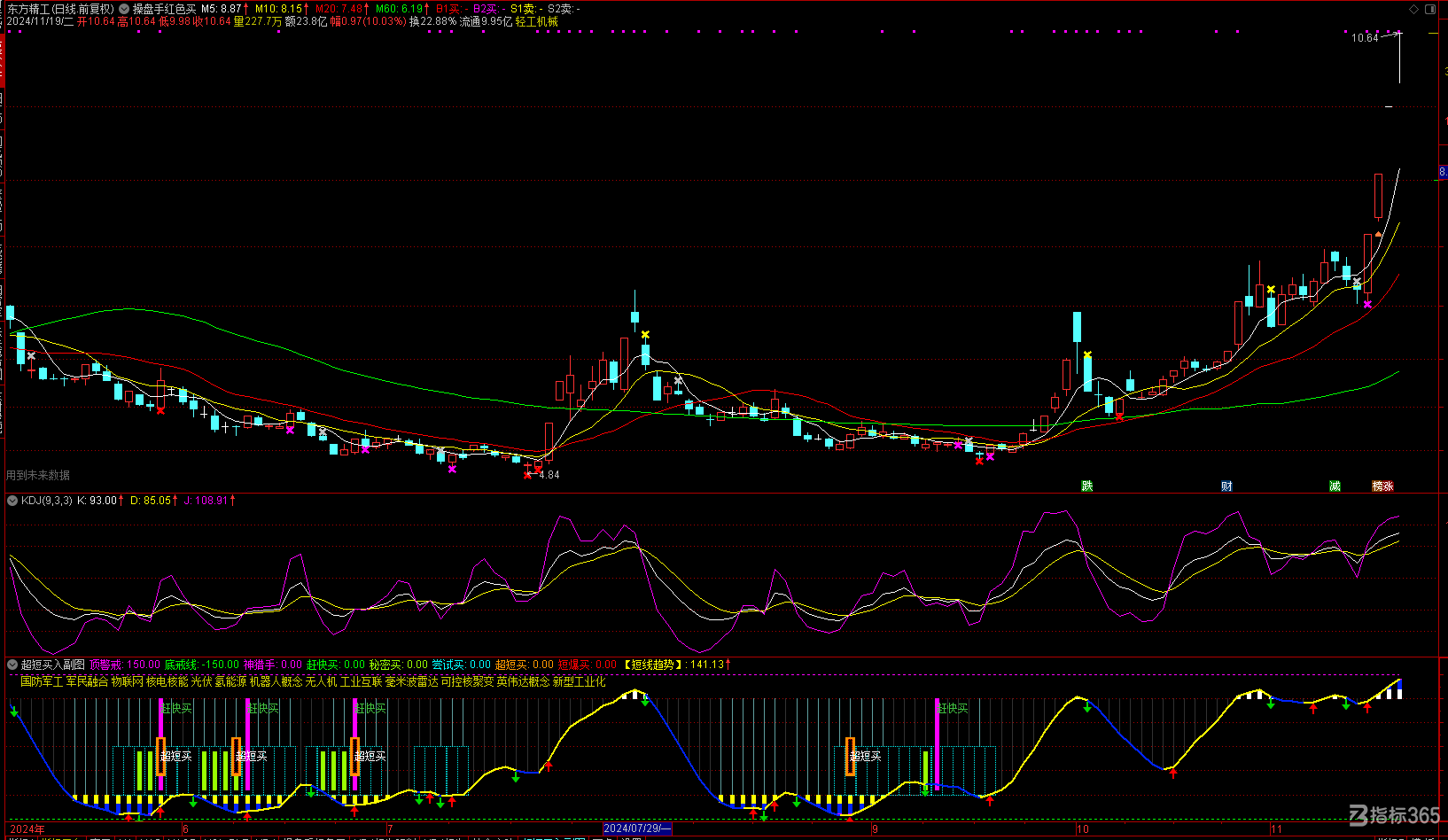Open the main chart indicator dropdown arrow
The image size is (1448, 840).
point(123,9)
